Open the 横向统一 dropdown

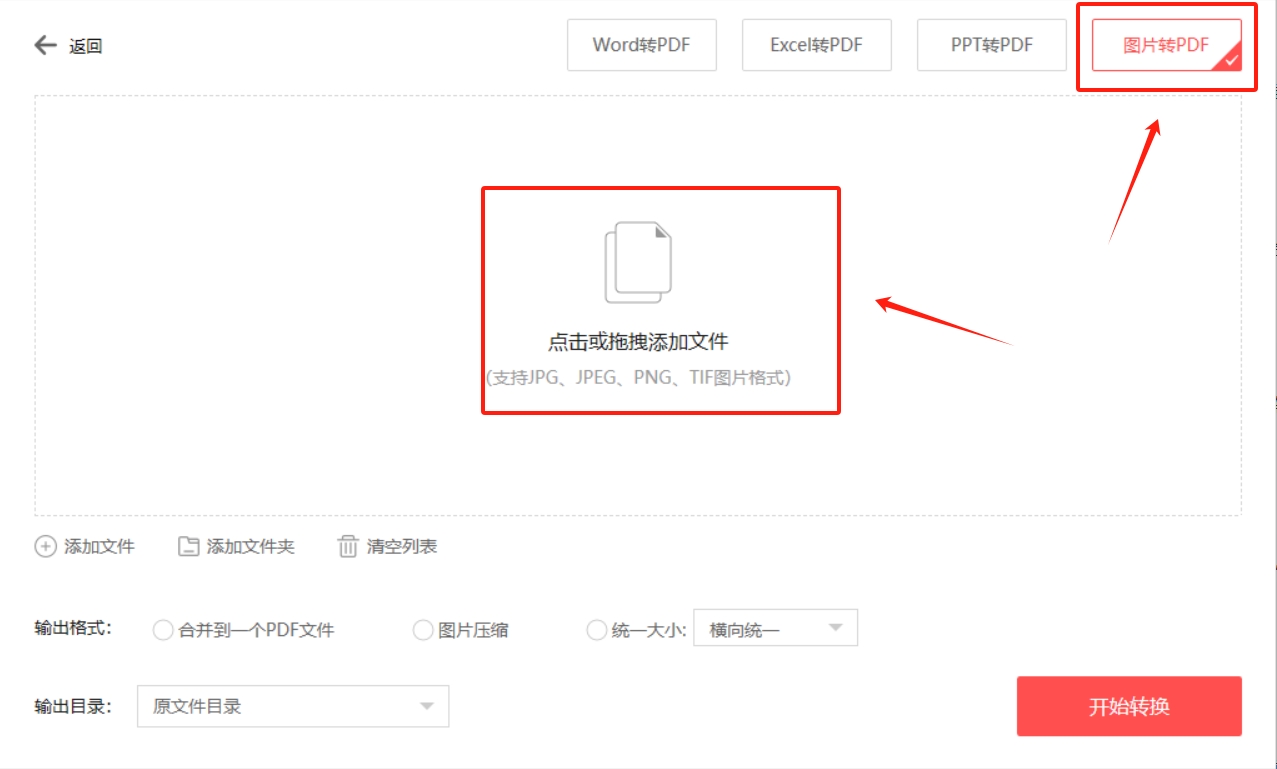point(775,629)
